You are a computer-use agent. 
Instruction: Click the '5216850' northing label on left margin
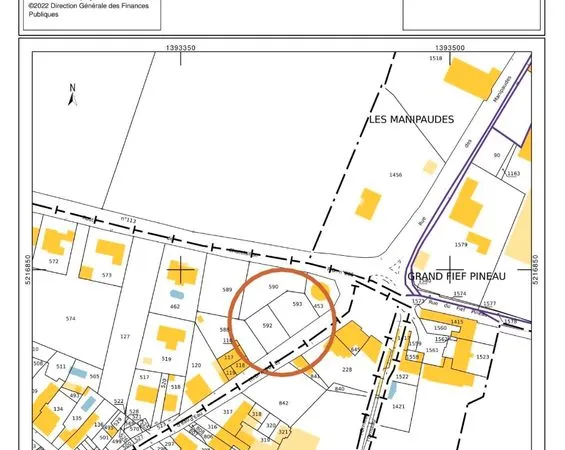pos(28,269)
